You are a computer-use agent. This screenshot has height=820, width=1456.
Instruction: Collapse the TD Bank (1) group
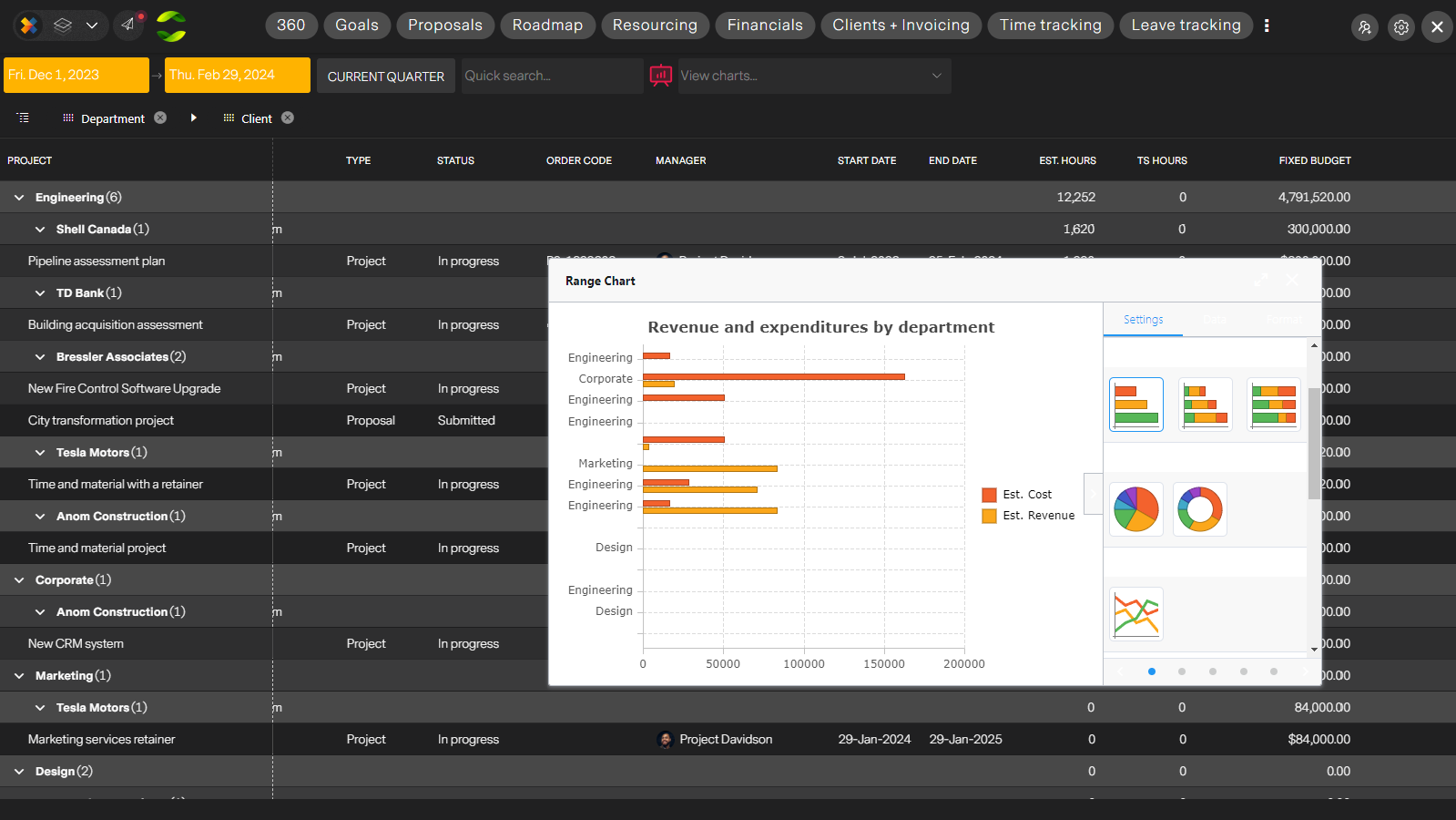[40, 292]
